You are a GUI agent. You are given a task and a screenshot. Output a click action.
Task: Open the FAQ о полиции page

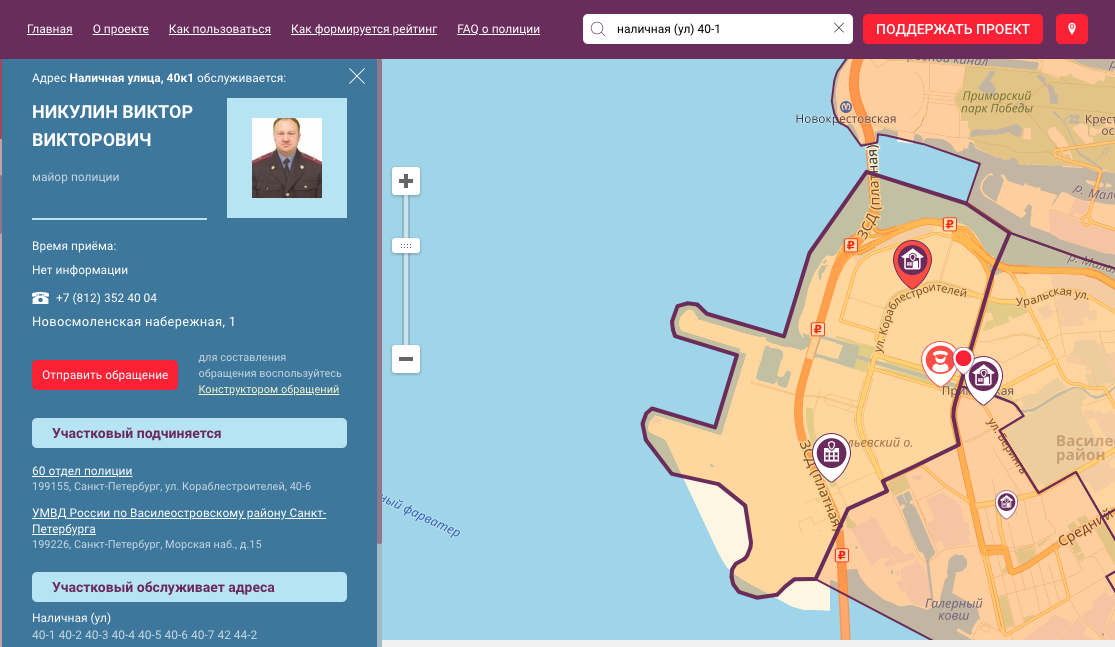498,29
